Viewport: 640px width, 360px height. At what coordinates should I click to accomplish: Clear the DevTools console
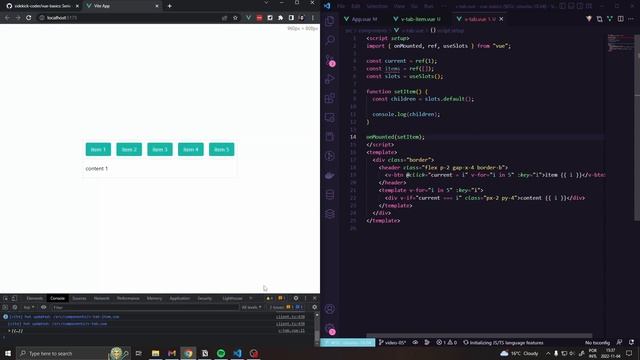(15, 307)
